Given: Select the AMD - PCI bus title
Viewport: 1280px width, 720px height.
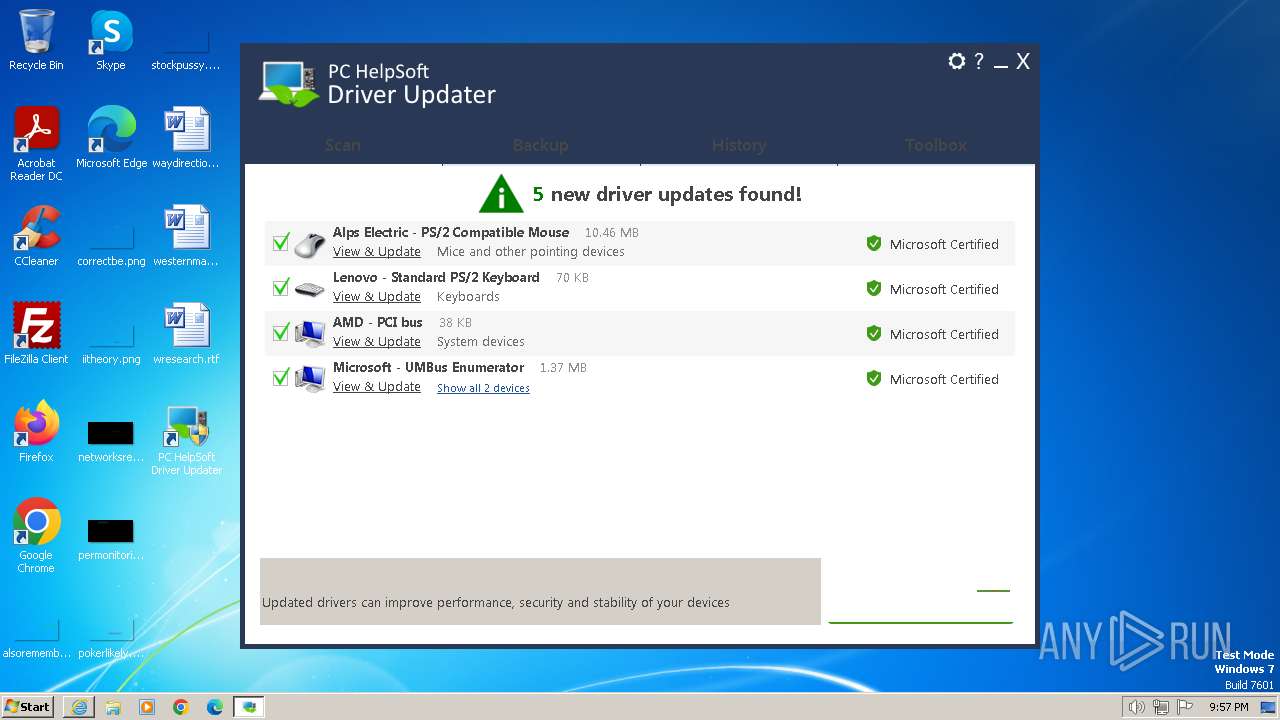Looking at the screenshot, I should click(x=378, y=322).
